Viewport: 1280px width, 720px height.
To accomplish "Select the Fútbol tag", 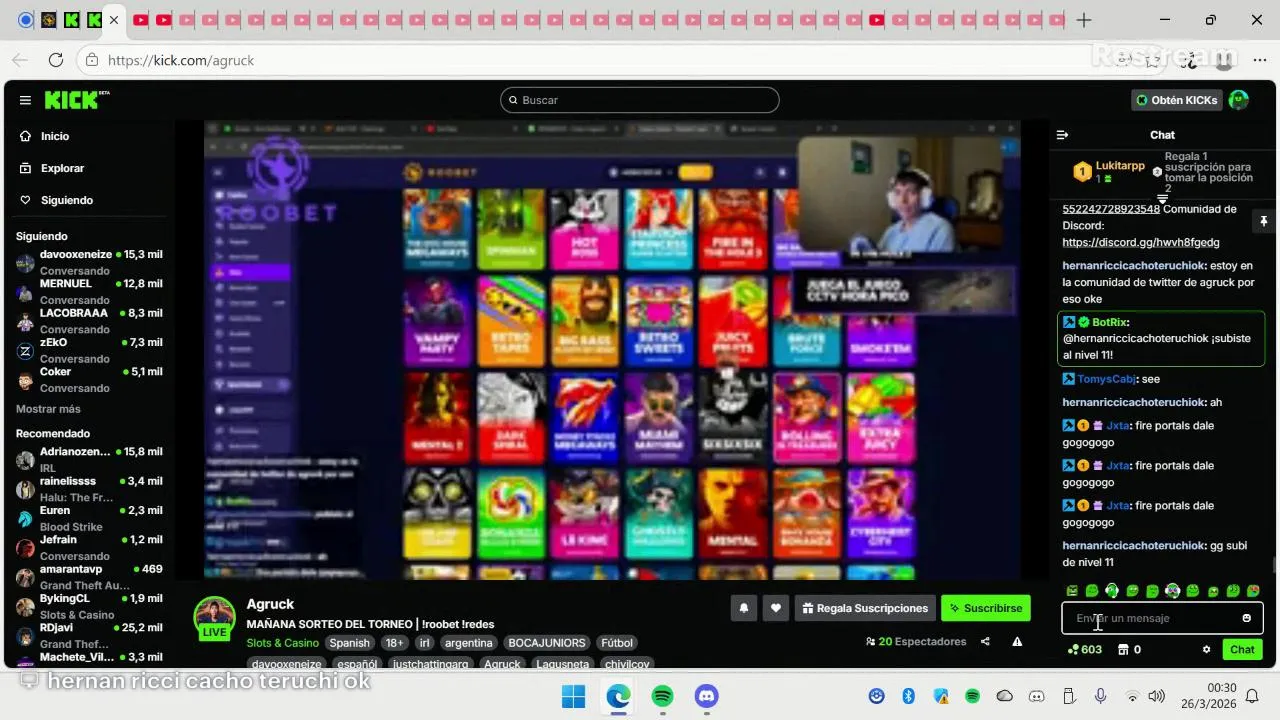I will (617, 643).
